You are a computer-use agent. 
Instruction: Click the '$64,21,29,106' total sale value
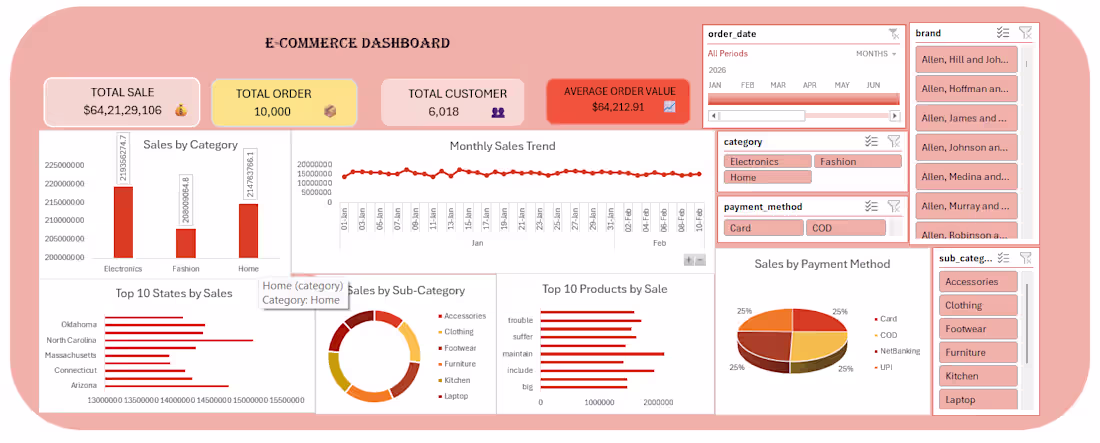tap(122, 110)
